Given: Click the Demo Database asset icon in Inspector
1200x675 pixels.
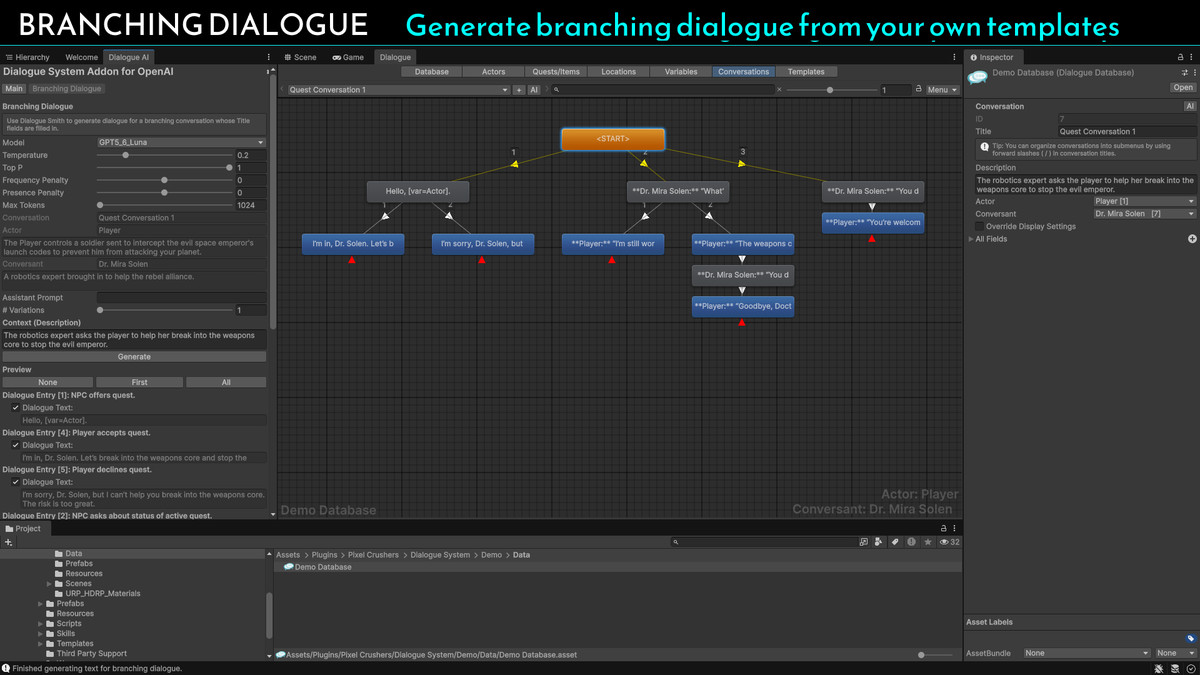Looking at the screenshot, I should (977, 77).
